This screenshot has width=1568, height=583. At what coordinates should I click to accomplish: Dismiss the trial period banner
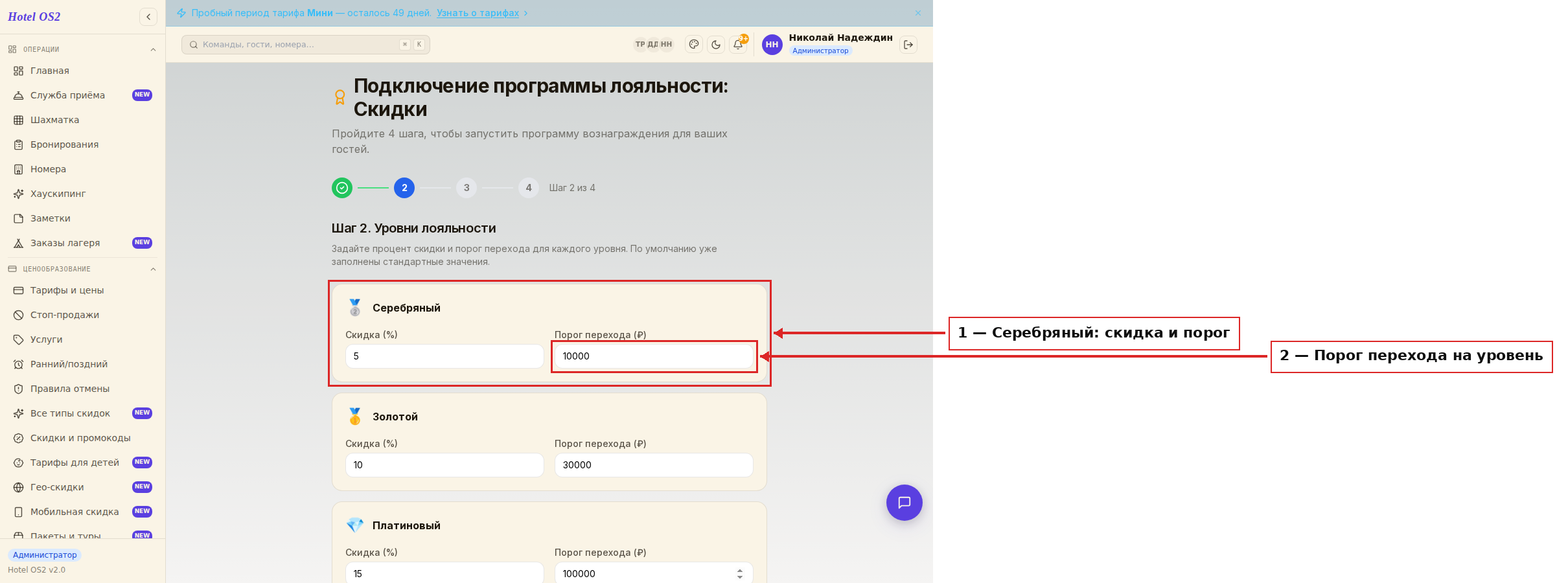[918, 13]
